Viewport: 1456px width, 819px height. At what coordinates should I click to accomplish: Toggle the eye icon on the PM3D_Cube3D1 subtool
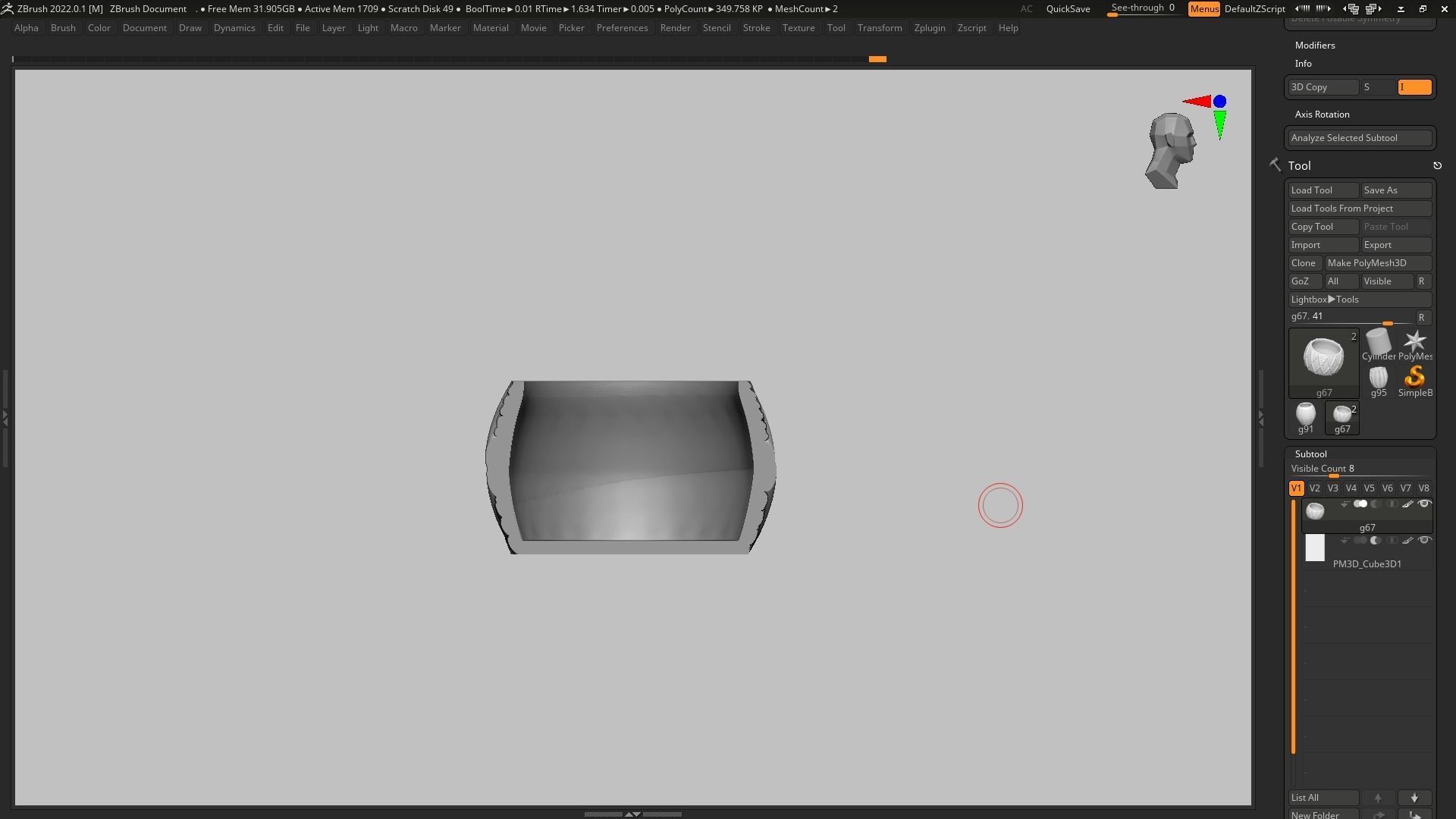pos(1424,541)
